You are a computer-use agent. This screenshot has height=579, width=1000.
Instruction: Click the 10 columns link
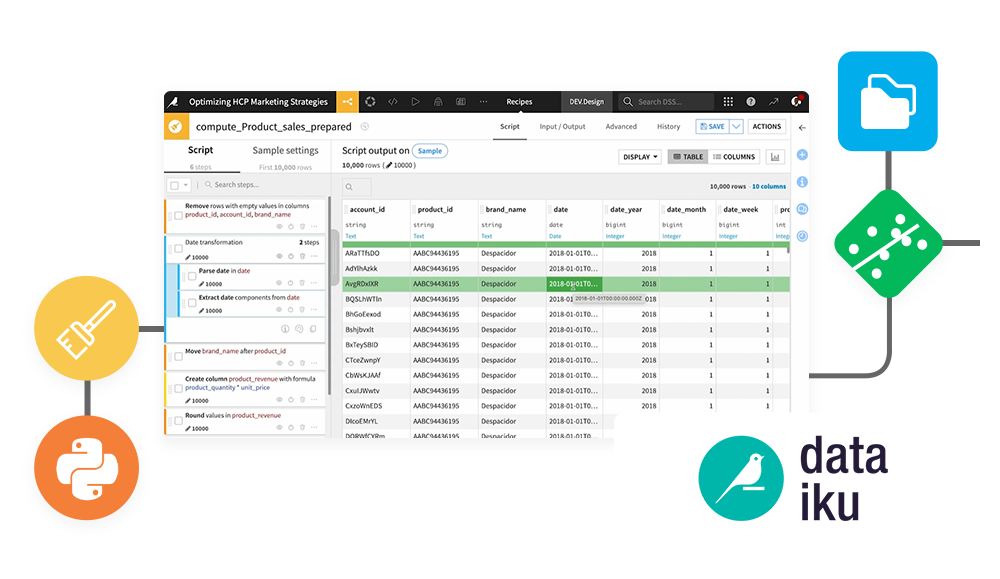click(769, 187)
